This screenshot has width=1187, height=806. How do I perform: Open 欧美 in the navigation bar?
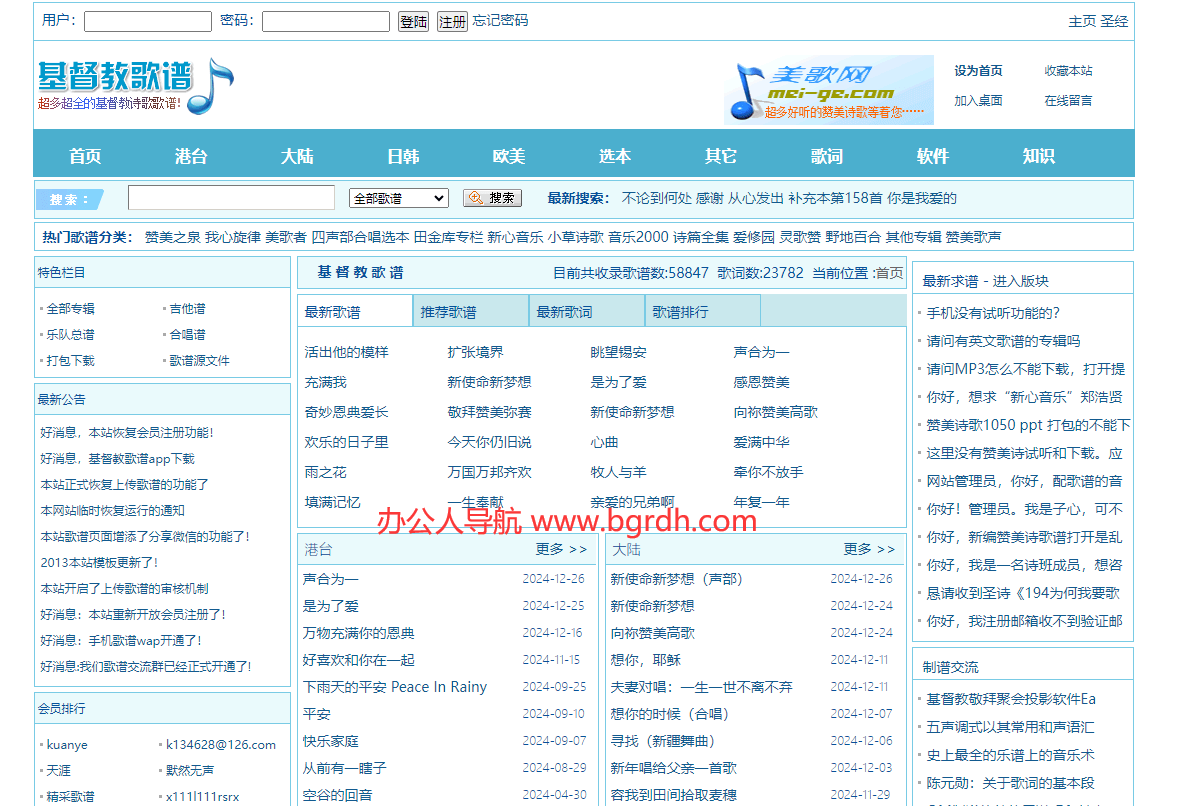509,156
